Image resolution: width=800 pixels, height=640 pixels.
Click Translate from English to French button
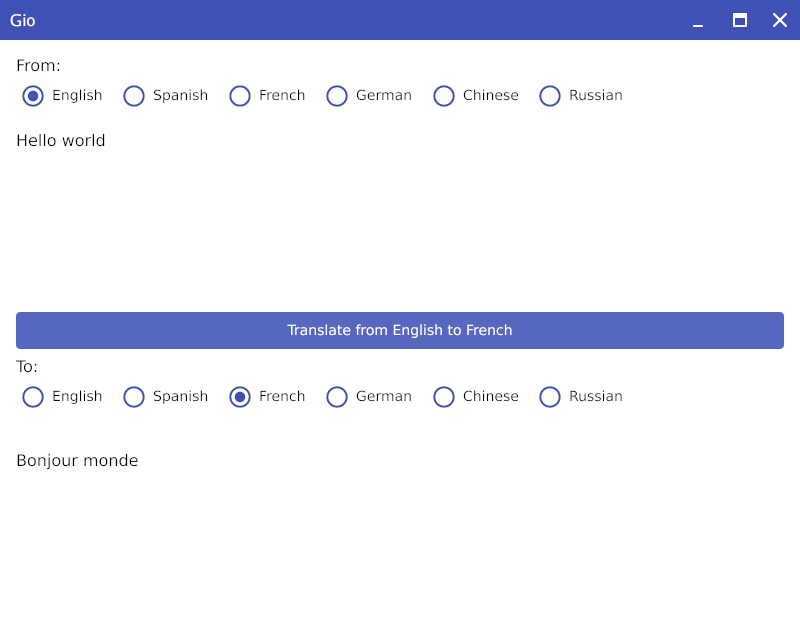point(400,330)
